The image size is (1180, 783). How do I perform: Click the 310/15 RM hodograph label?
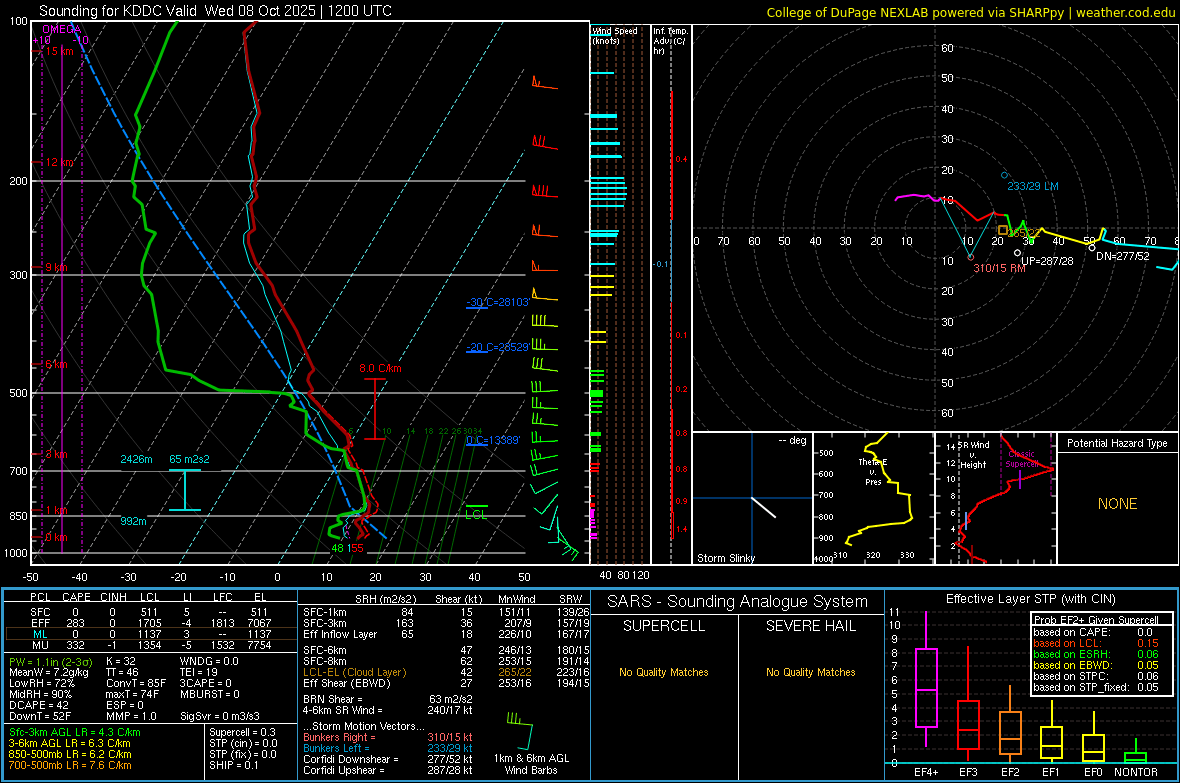(x=999, y=268)
